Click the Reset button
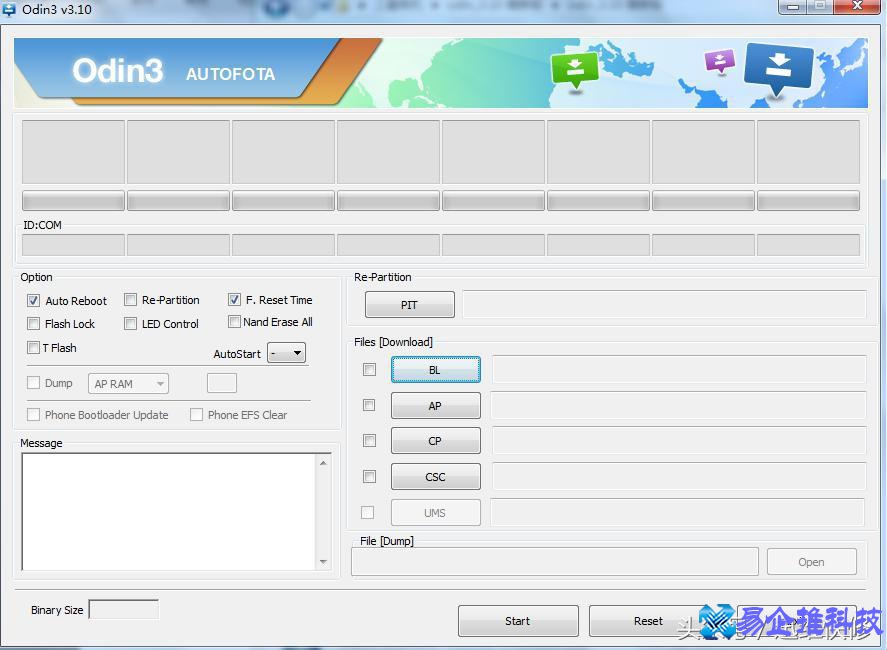 (648, 621)
